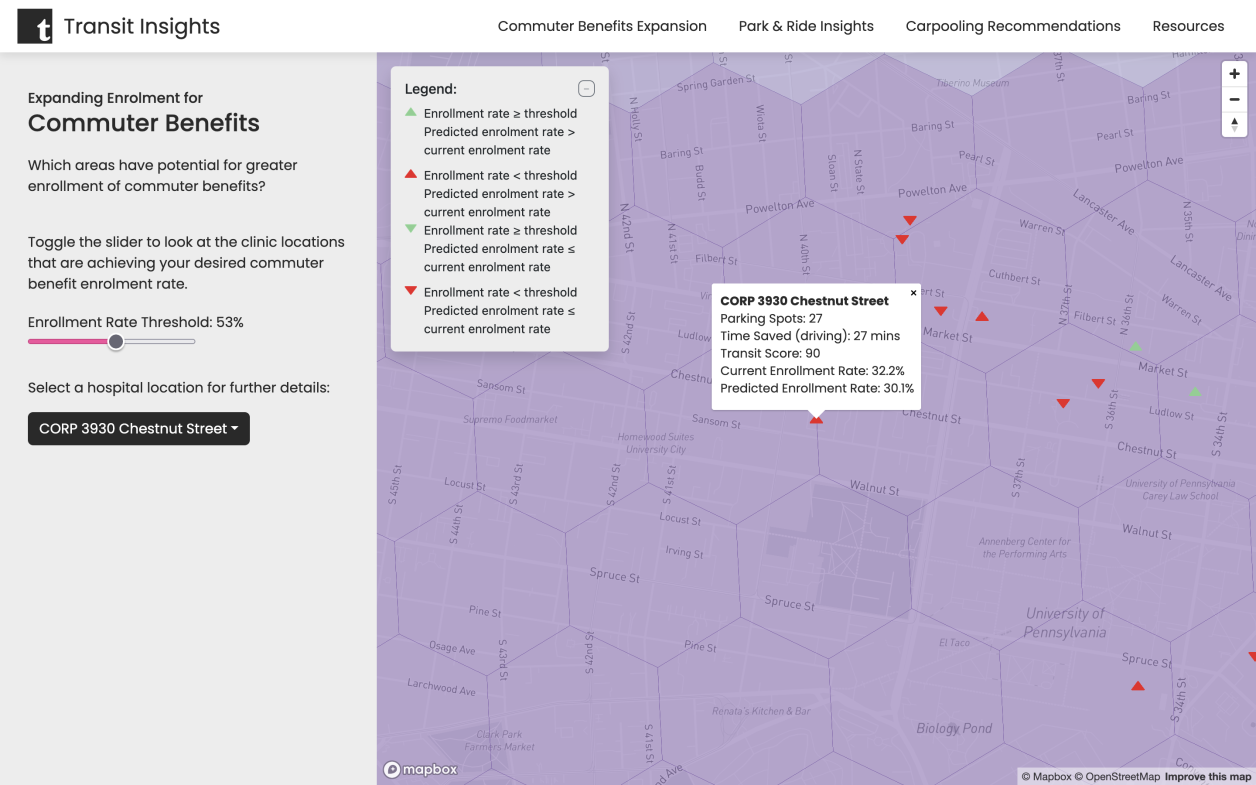Click 'Current Enrollment Rate: 32.2%' text
This screenshot has height=785, width=1256.
812,371
